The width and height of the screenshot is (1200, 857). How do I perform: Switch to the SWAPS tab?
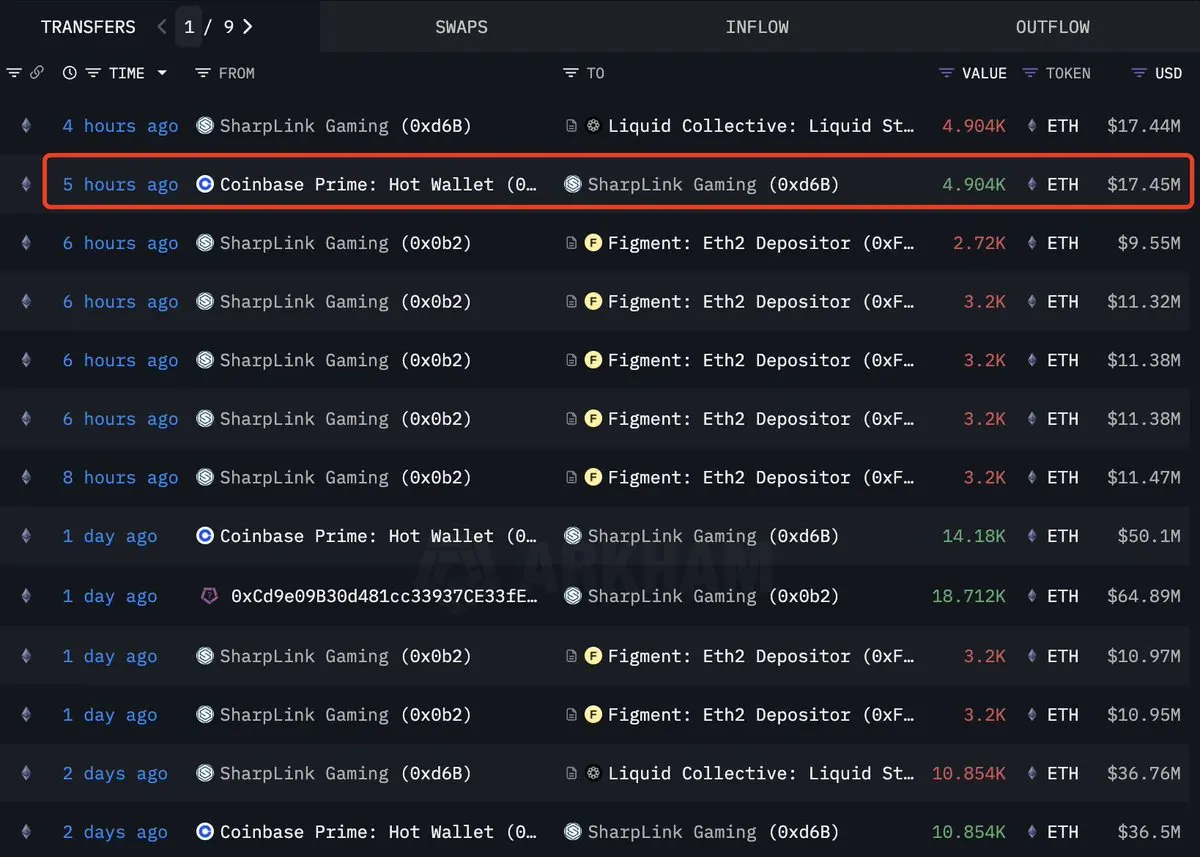click(x=462, y=27)
